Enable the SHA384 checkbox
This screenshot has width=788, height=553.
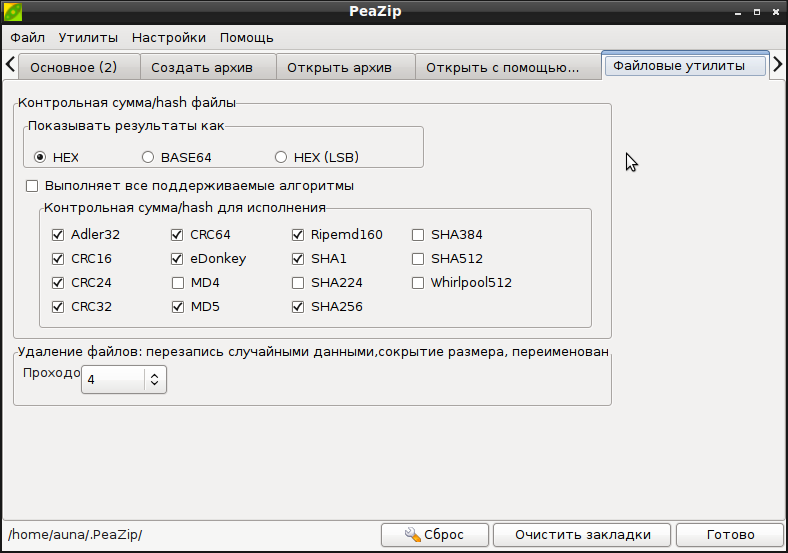418,235
